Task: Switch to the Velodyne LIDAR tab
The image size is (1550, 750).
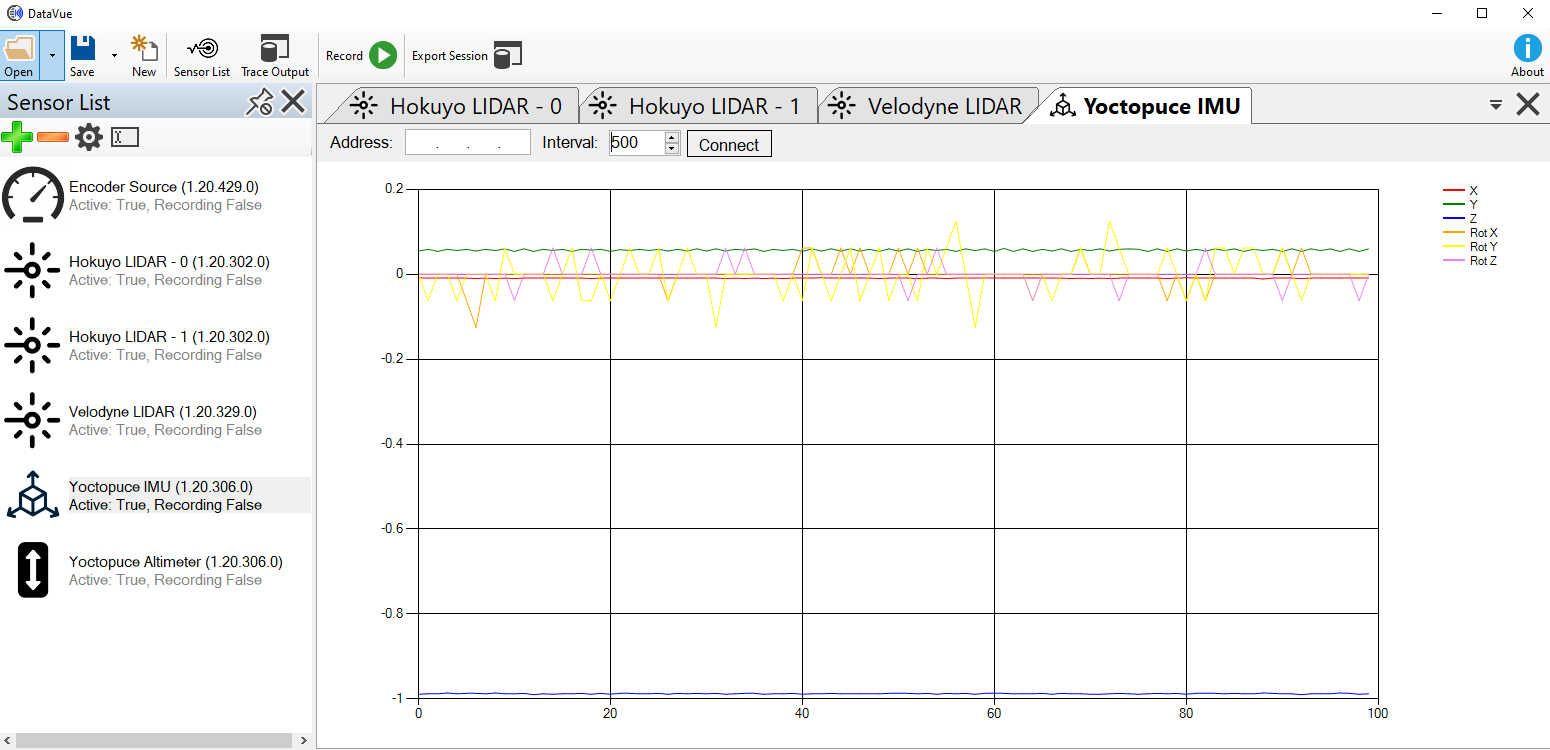Action: (x=928, y=106)
